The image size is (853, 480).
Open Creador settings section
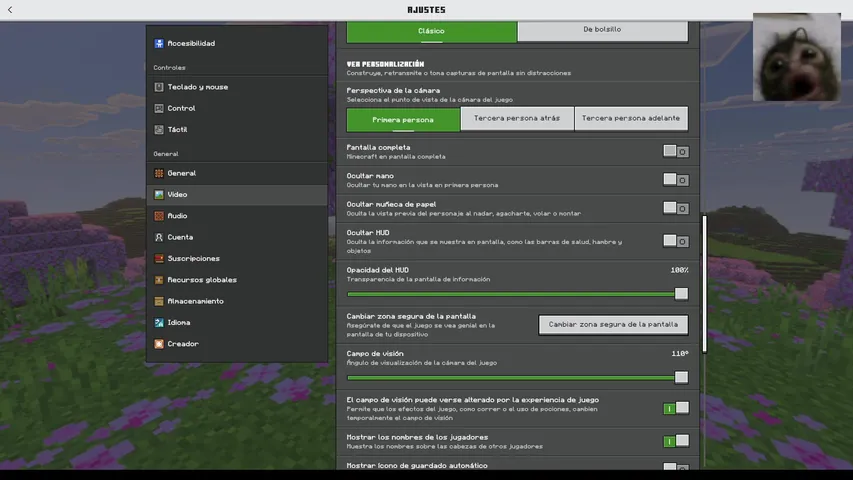point(237,344)
